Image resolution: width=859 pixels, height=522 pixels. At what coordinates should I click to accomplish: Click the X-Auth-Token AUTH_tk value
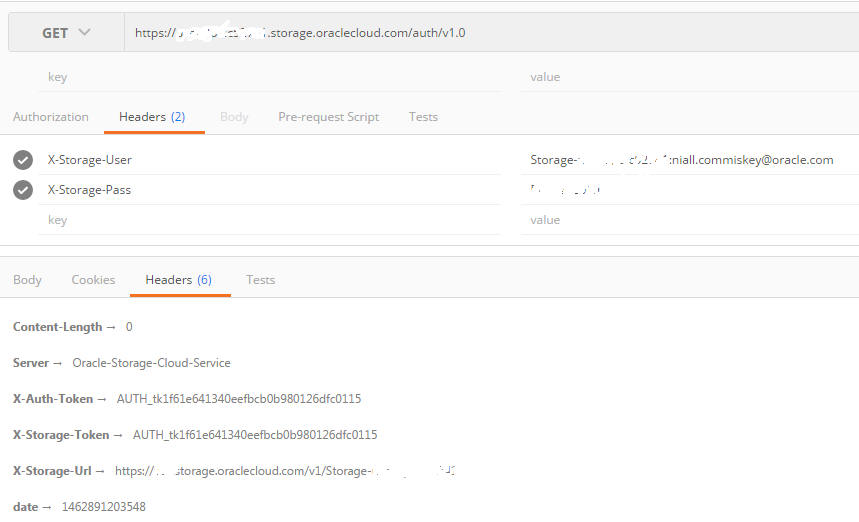click(x=239, y=399)
